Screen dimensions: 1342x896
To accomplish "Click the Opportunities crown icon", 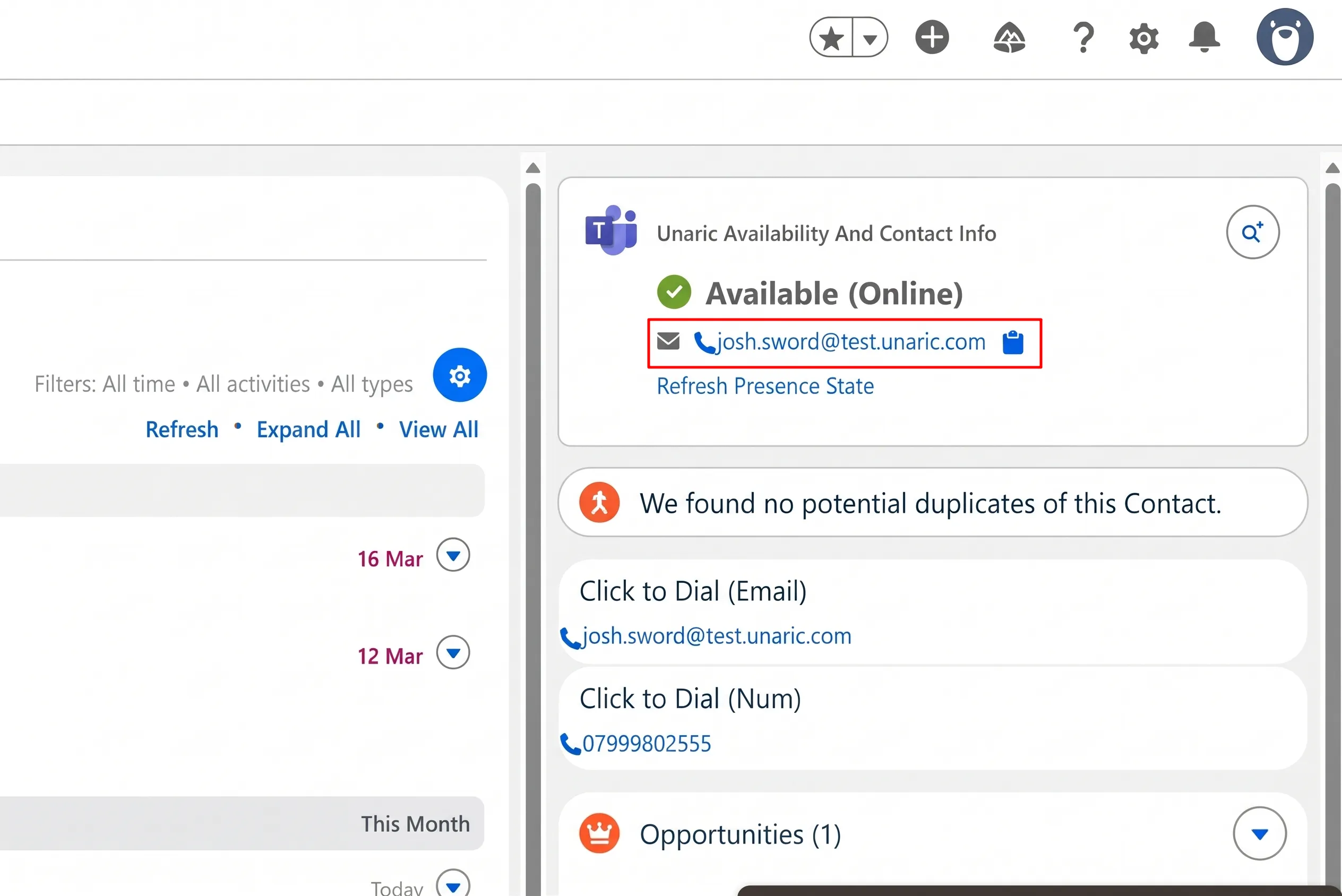I will point(599,834).
